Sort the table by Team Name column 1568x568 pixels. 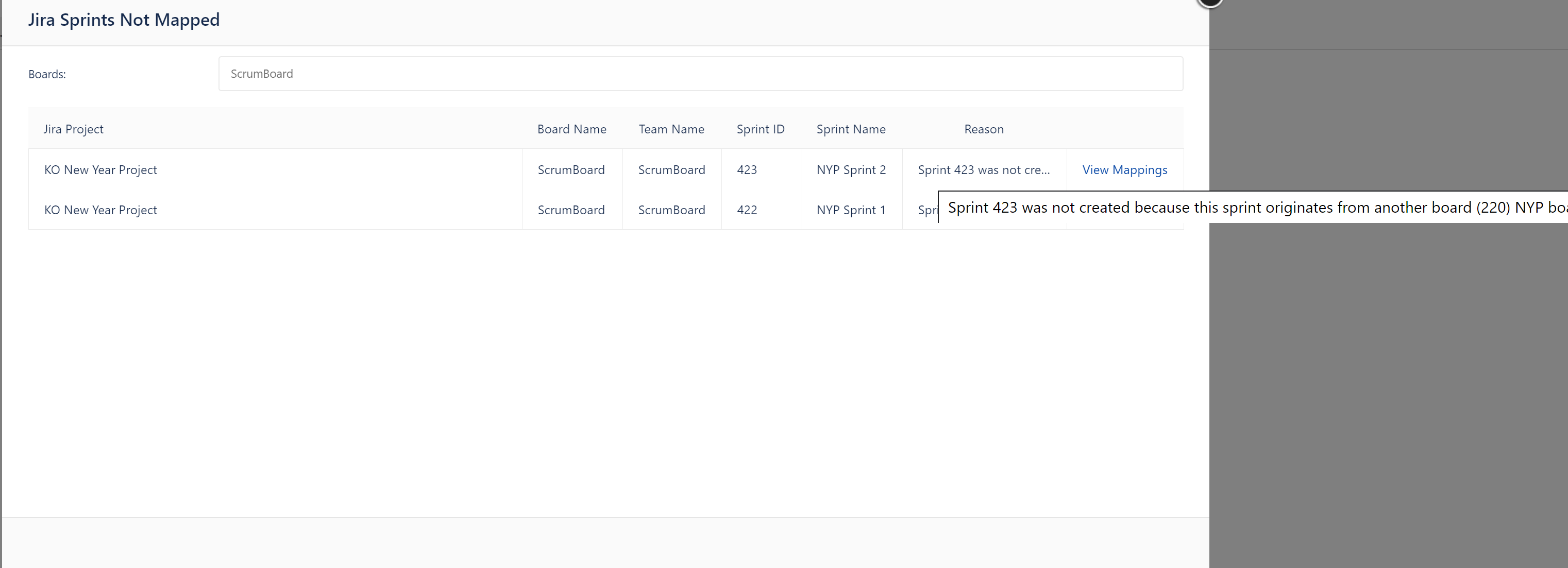671,129
